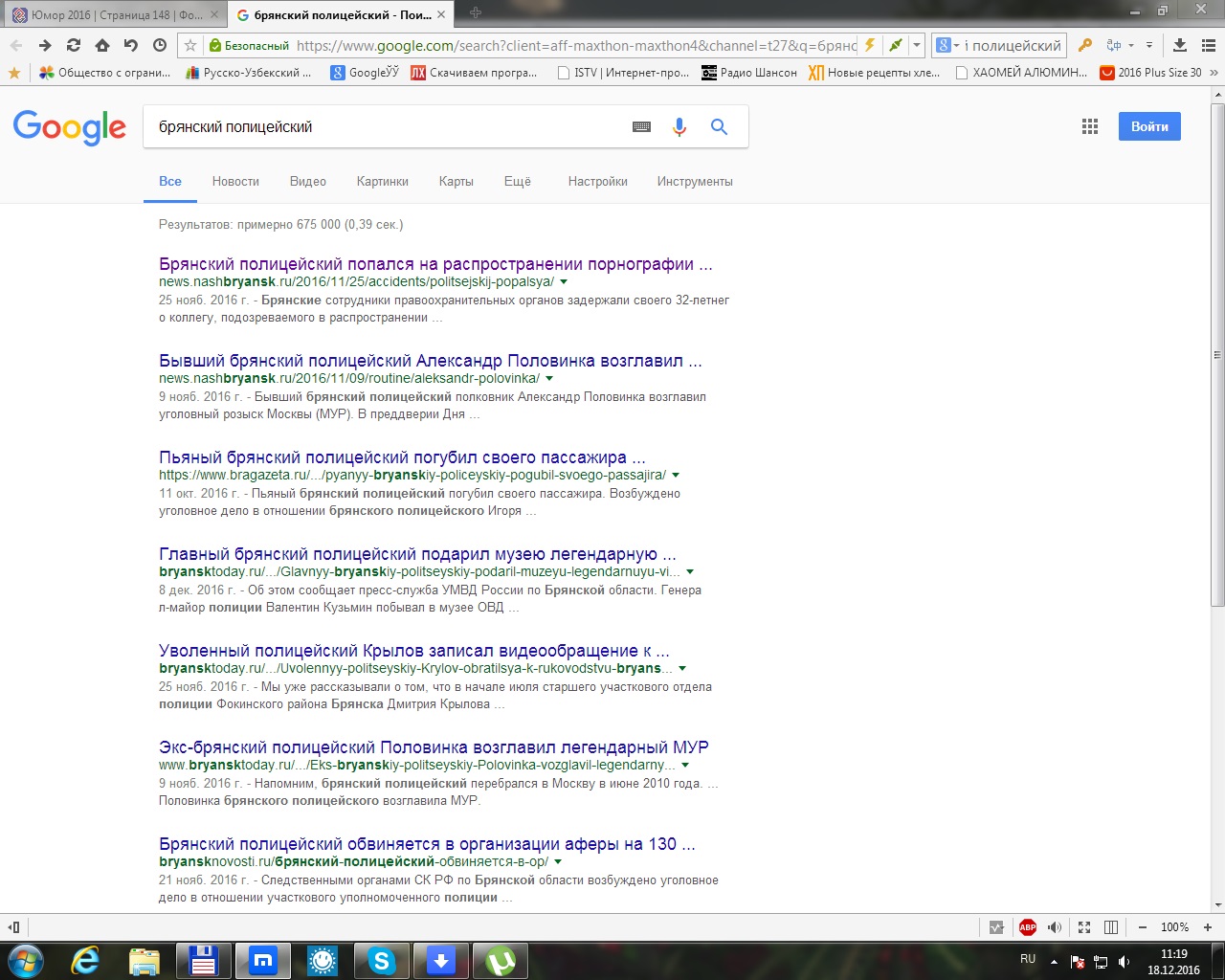Click the Google logo
1225x980 pixels.
[70, 127]
